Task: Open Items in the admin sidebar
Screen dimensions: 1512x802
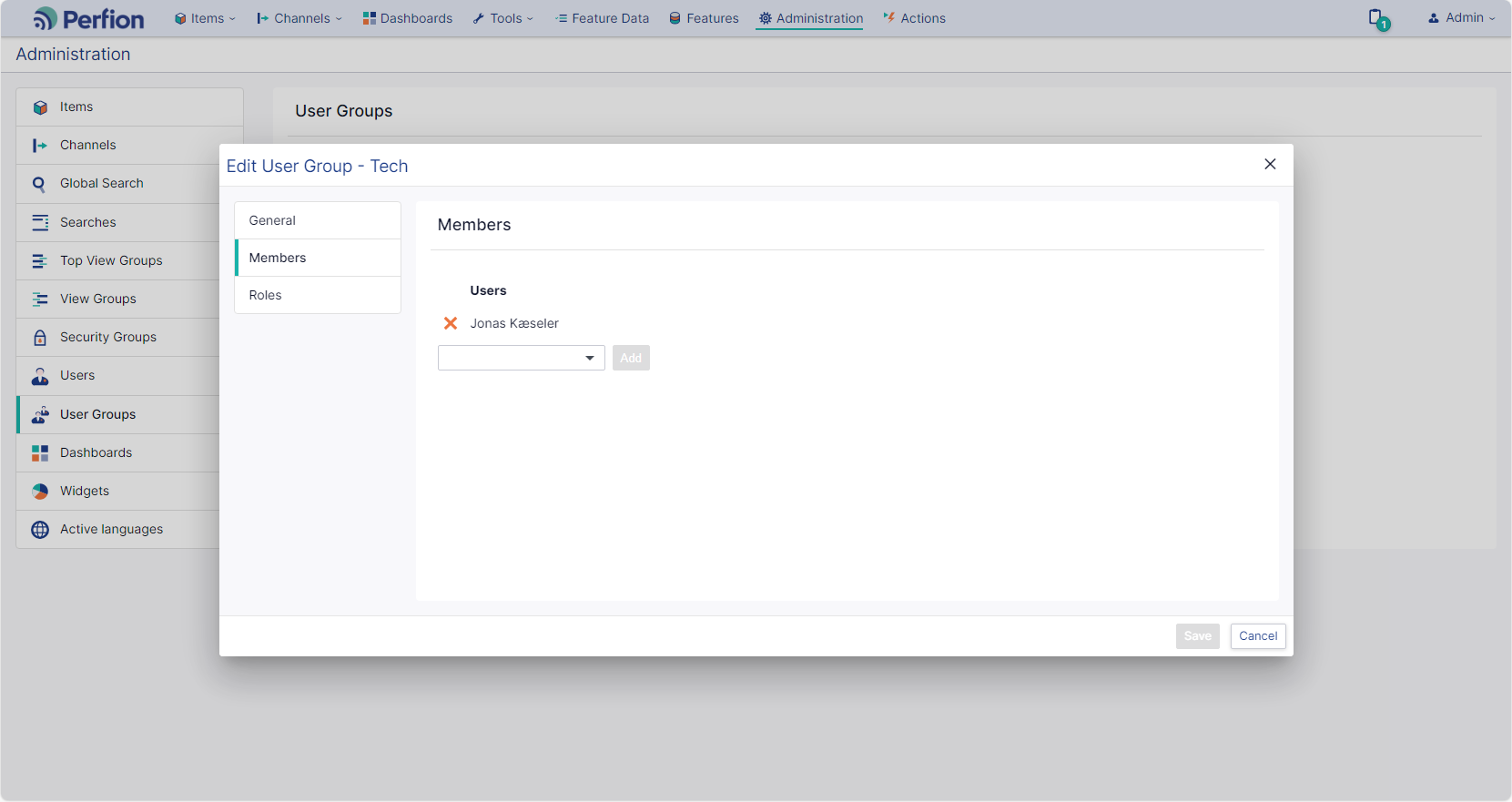Action: (129, 107)
